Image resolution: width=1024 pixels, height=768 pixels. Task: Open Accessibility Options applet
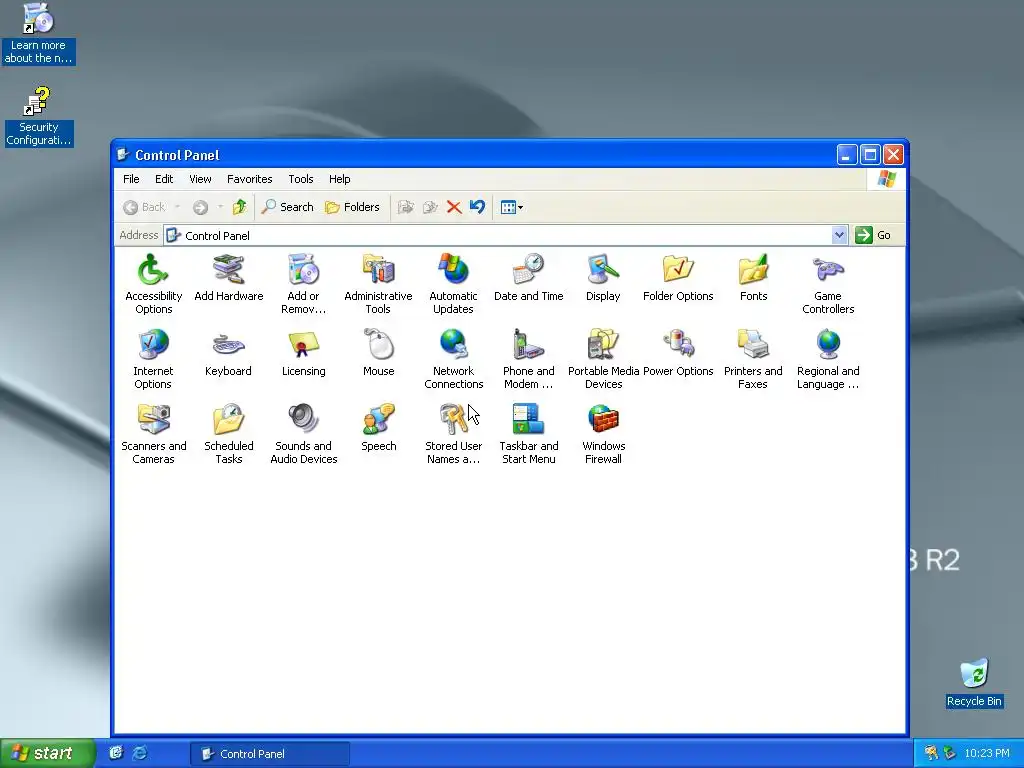click(x=153, y=285)
